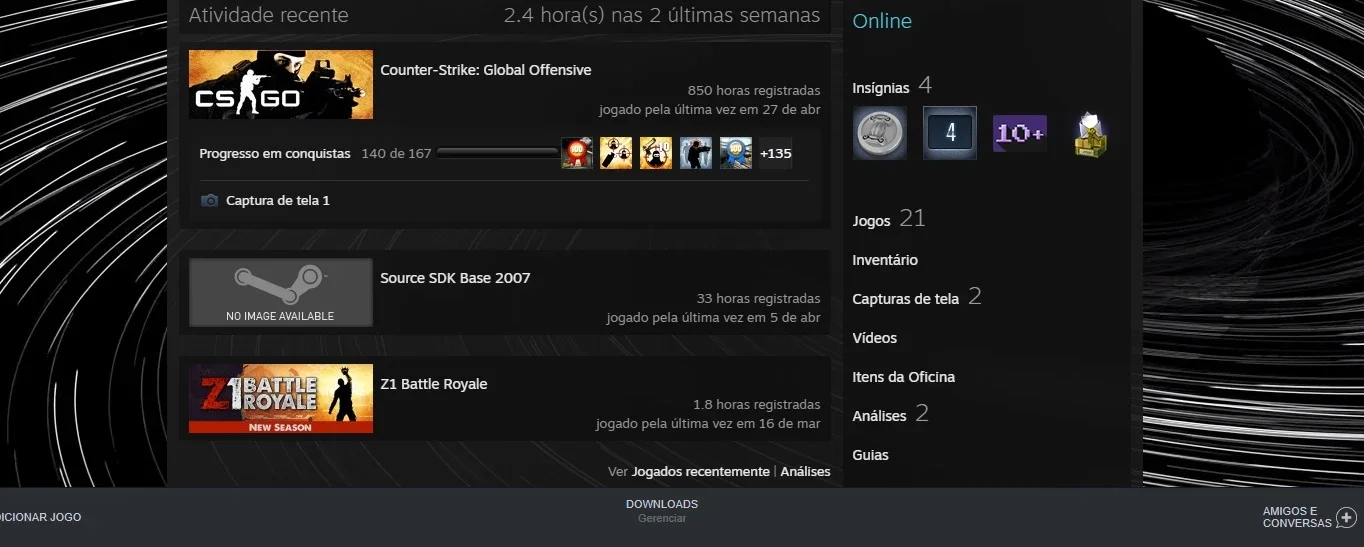Viewport: 1364px width, 547px height.
Task: Click the 850 horas registradas text
Action: [754, 91]
